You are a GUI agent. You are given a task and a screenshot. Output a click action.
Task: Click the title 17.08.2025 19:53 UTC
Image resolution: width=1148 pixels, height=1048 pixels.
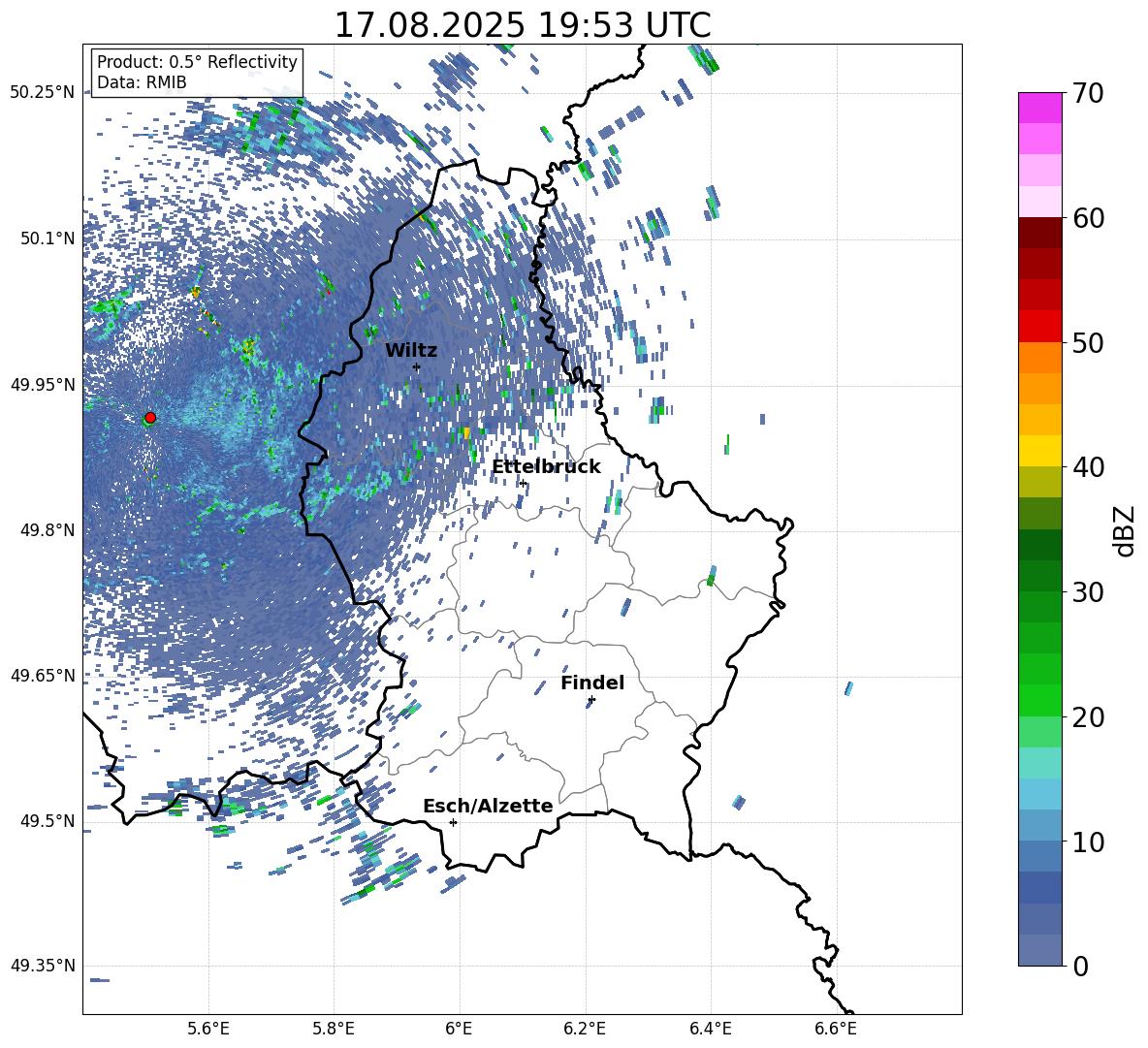point(523,25)
